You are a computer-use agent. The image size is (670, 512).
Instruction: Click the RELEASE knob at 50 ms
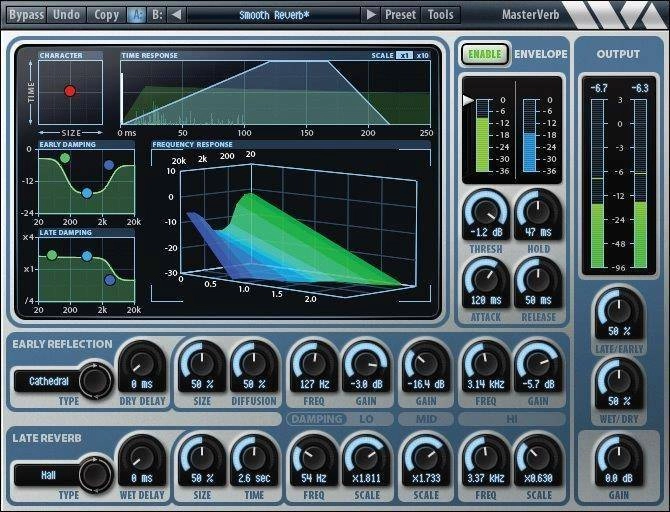coord(538,282)
